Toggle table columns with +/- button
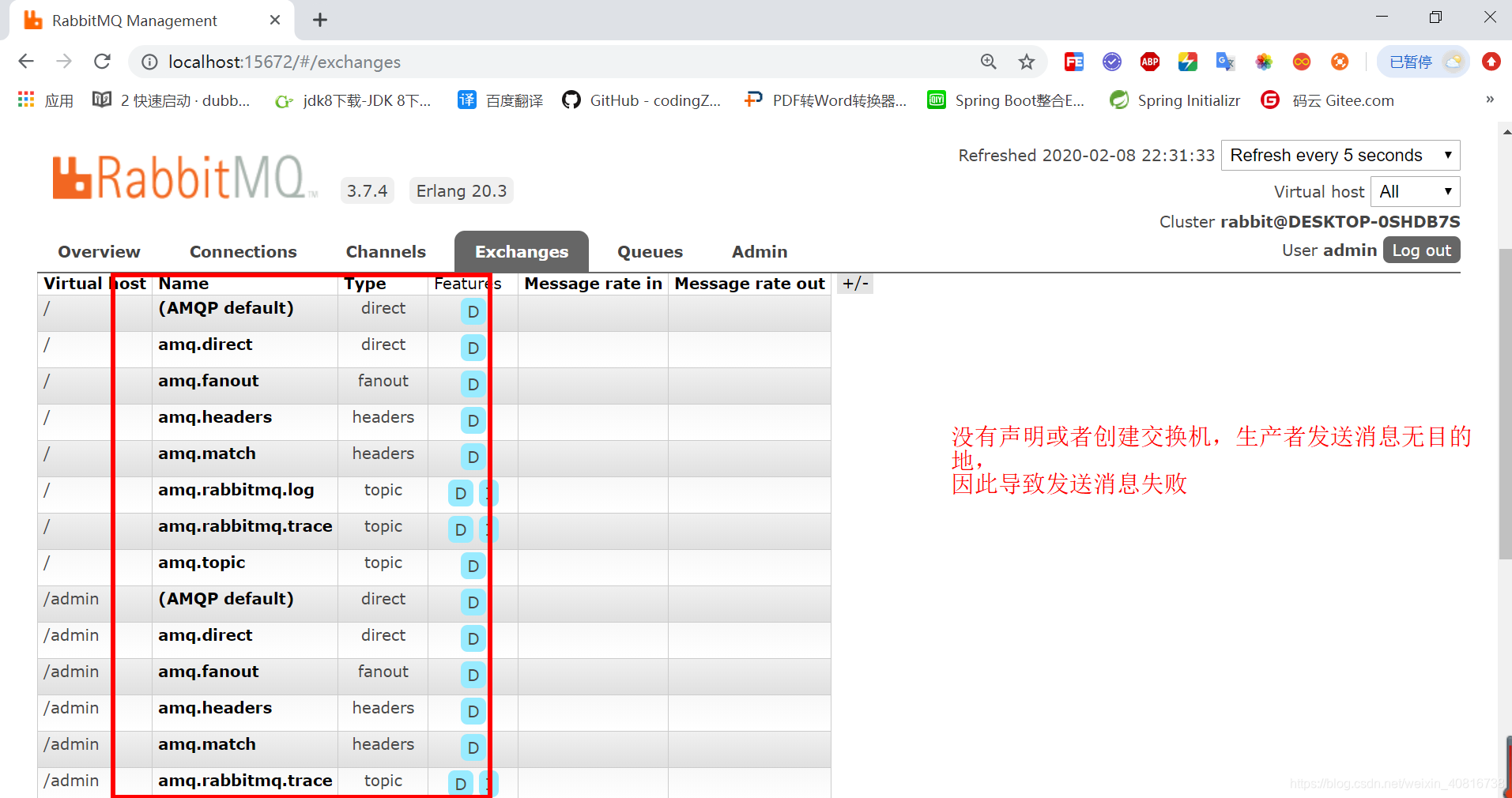Screen dimensions: 1512x798 [x=855, y=284]
